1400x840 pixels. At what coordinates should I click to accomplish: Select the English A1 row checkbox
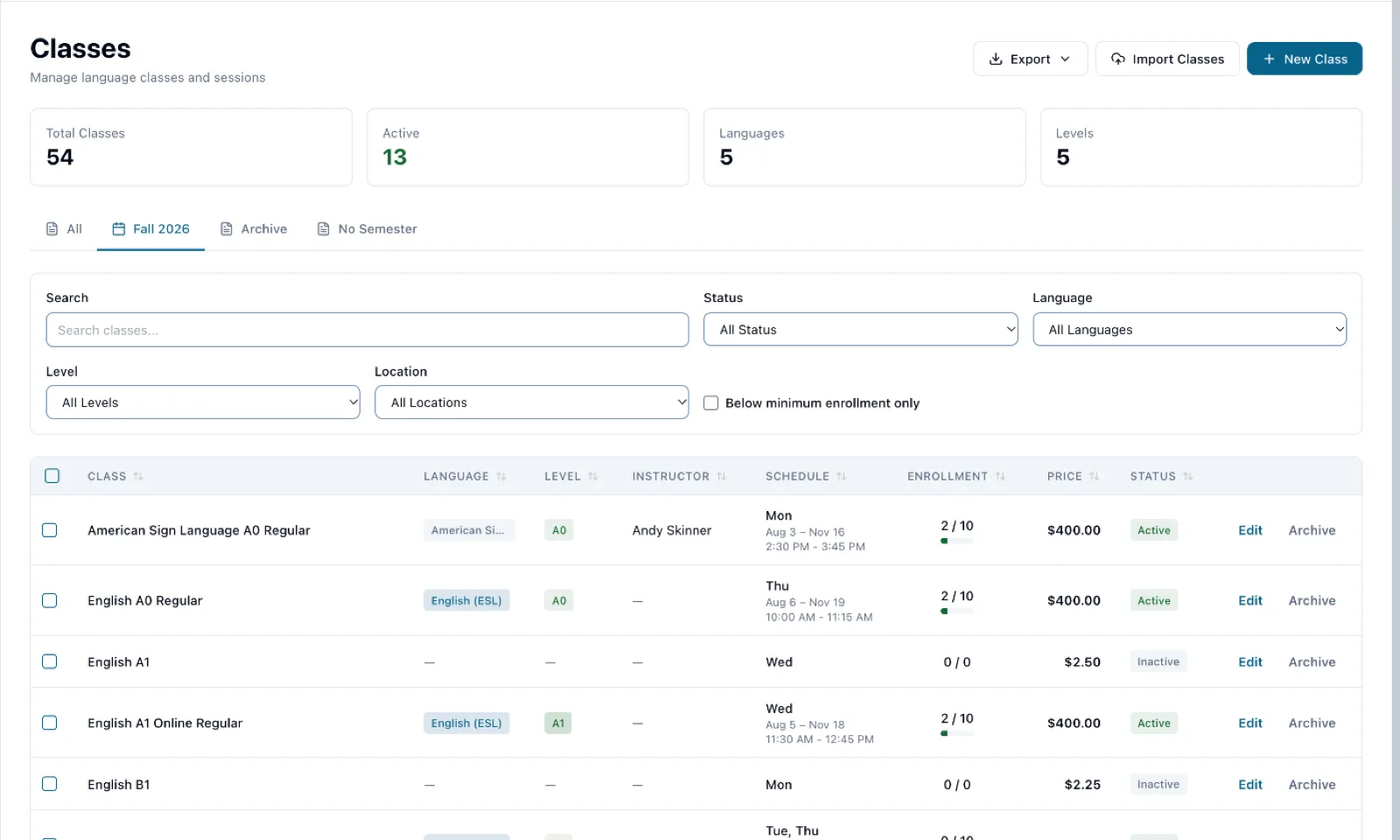pyautogui.click(x=50, y=661)
